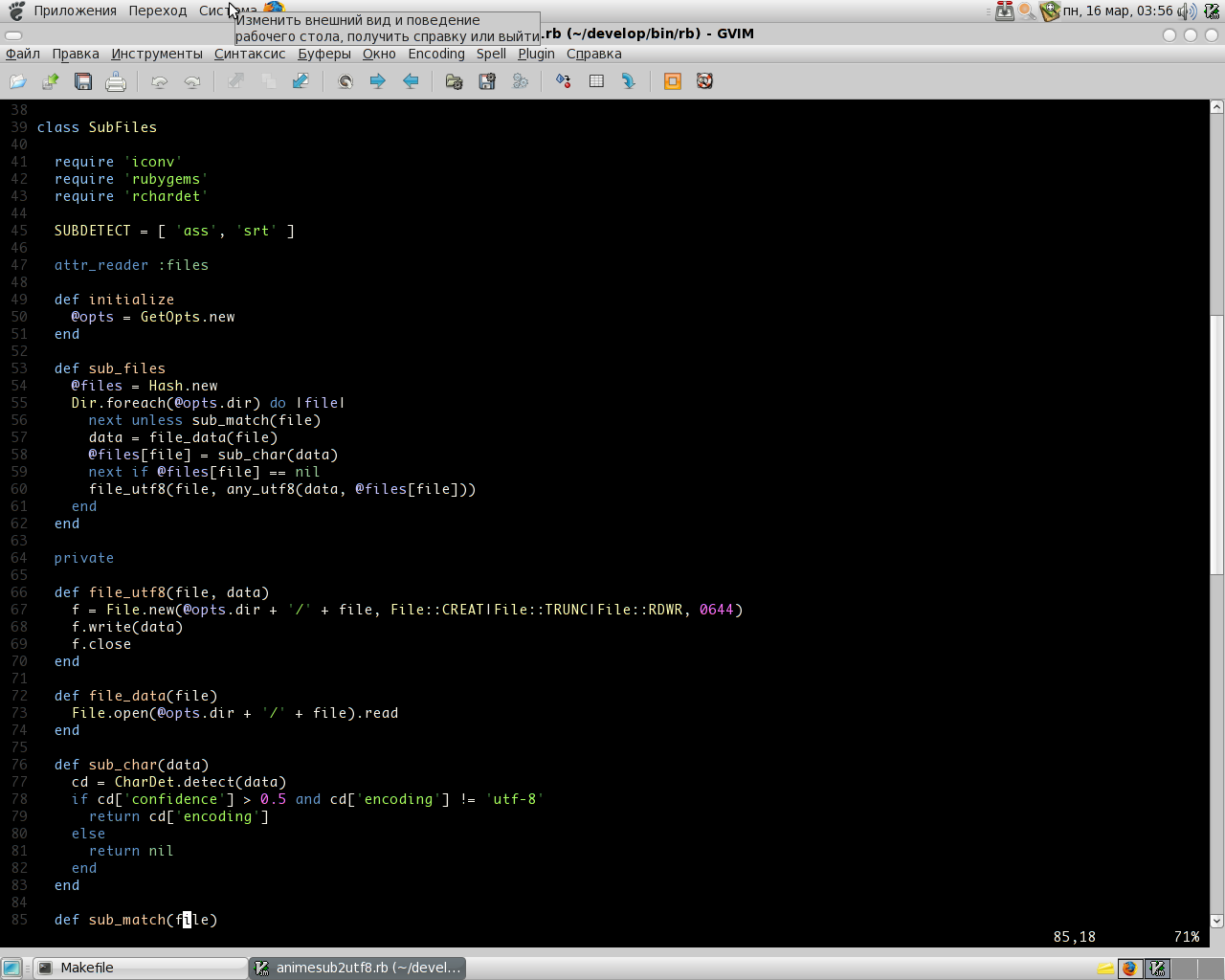Viewport: 1225px width, 980px height.
Task: Click the scrollbar down arrow
Action: click(x=1216, y=922)
